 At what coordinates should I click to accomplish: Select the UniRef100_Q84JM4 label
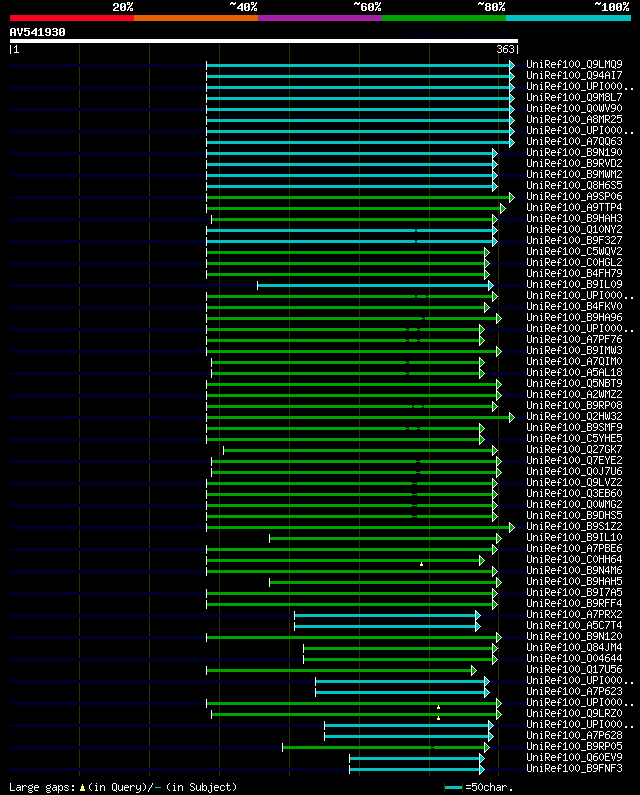574,647
